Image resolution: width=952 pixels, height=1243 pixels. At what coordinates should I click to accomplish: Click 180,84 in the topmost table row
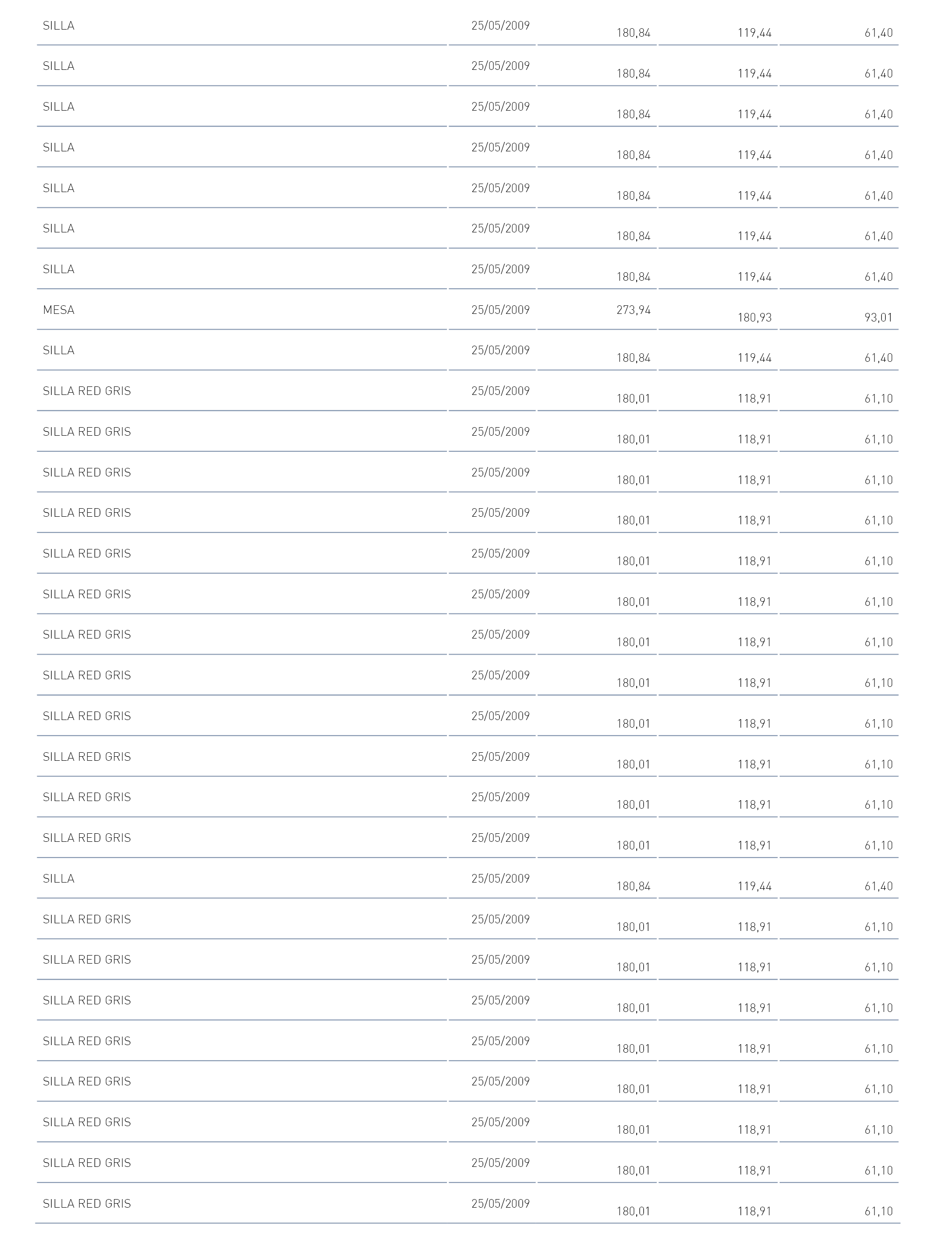634,34
